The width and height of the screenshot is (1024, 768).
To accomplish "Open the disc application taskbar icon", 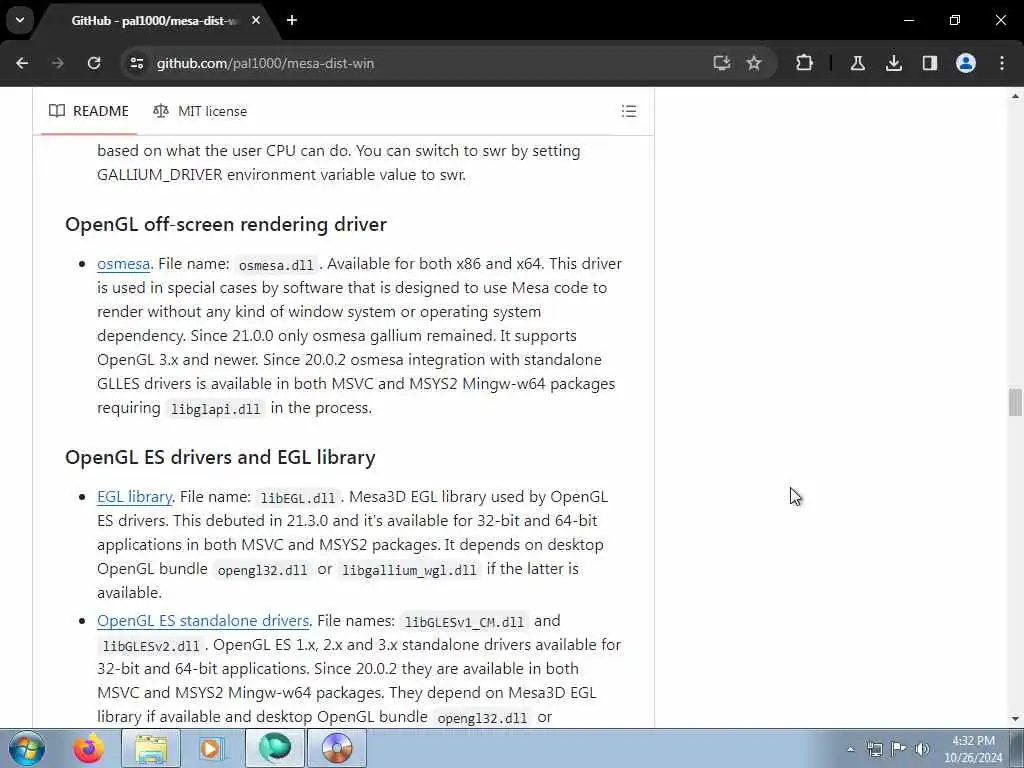I will pyautogui.click(x=336, y=748).
